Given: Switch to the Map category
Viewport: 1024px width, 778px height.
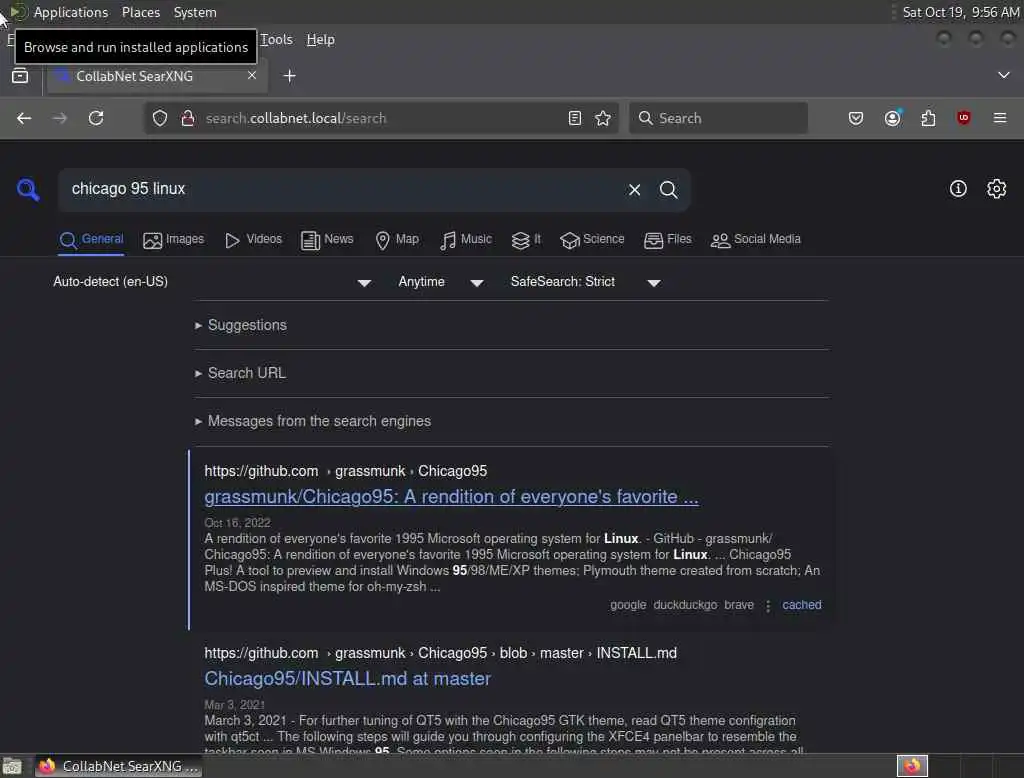Looking at the screenshot, I should tap(397, 240).
